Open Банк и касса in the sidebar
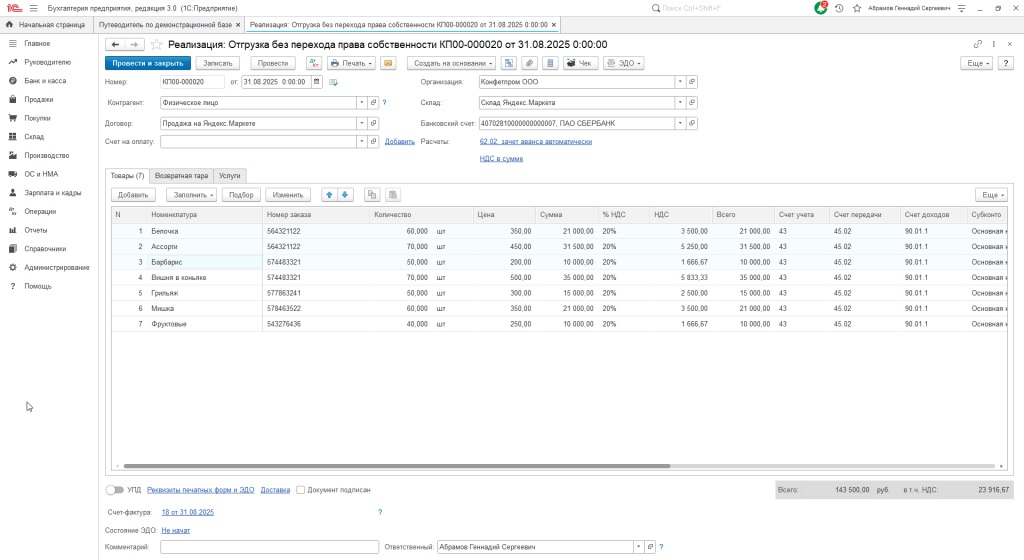Screen dimensions: 1024x560 46,81
